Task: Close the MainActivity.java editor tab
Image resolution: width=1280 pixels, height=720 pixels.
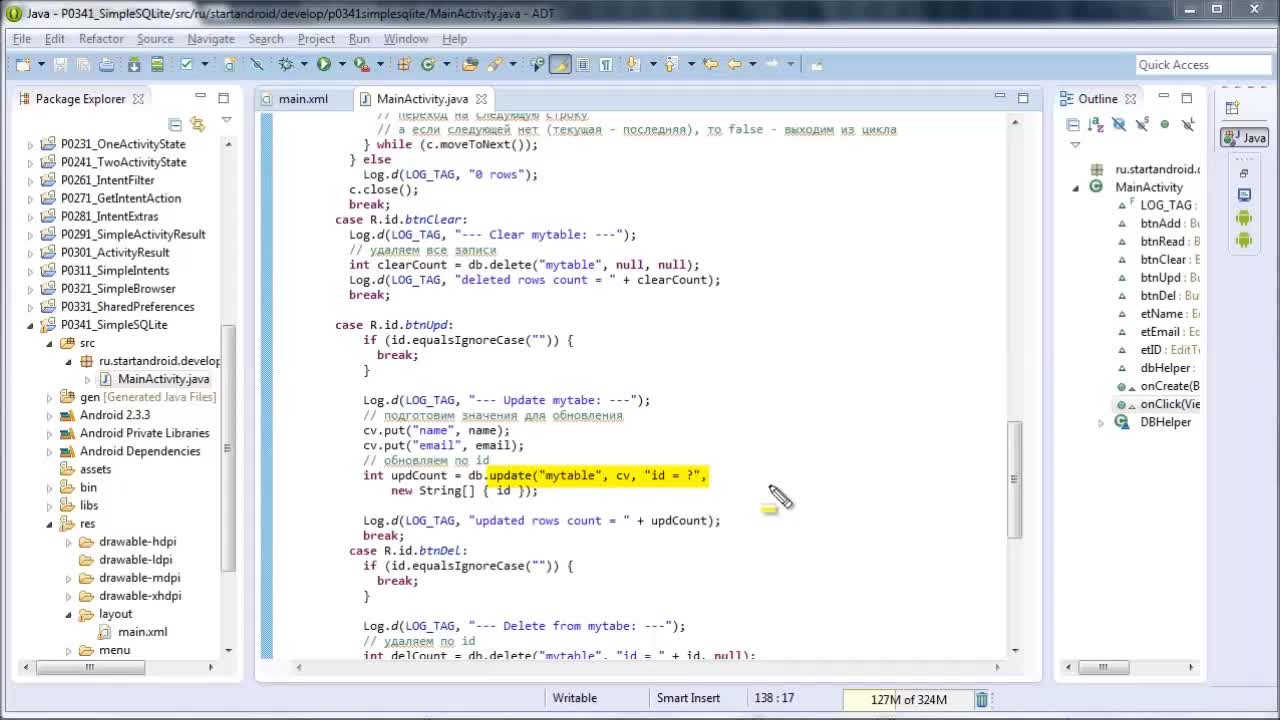Action: point(481,99)
